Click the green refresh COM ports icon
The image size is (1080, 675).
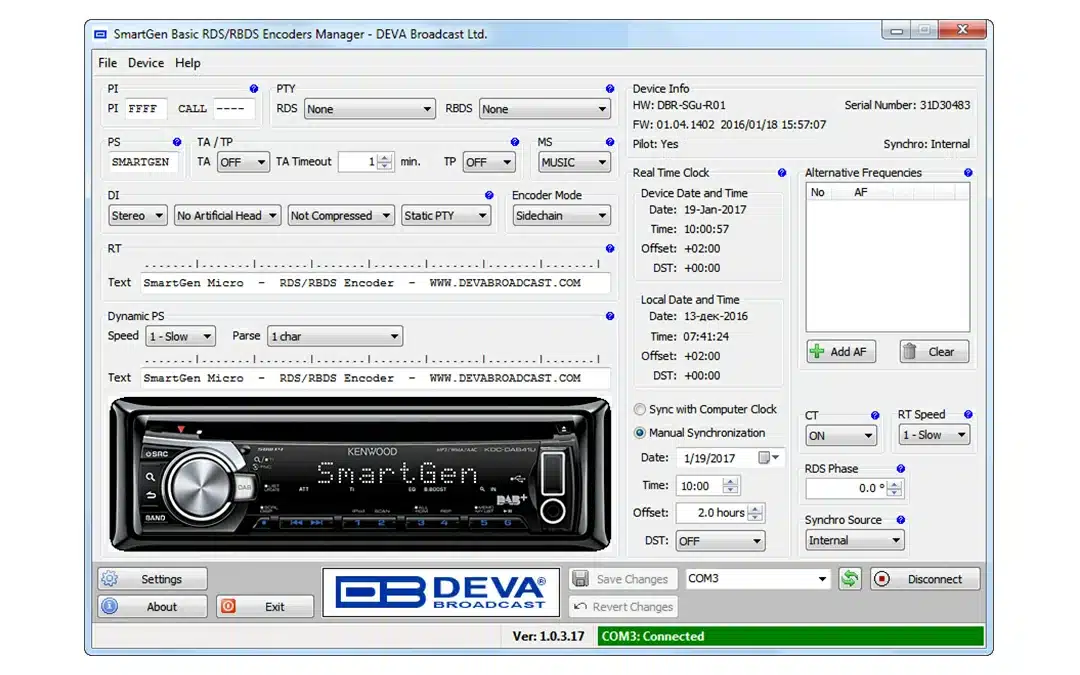850,579
